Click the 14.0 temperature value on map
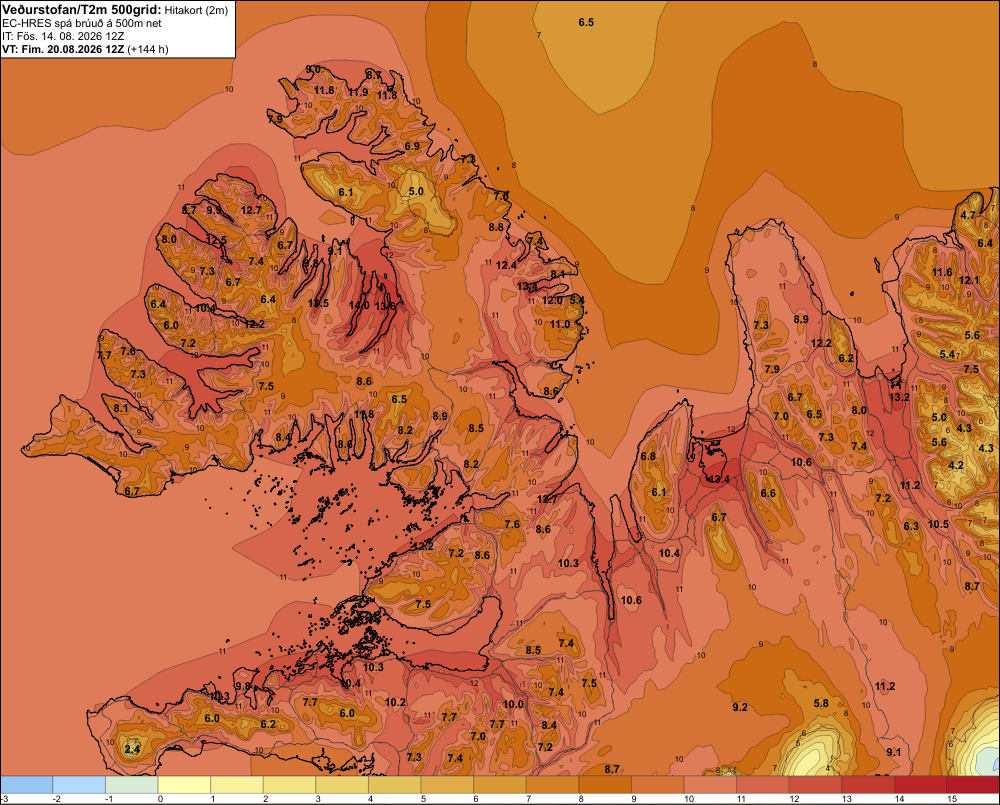 [x=359, y=306]
